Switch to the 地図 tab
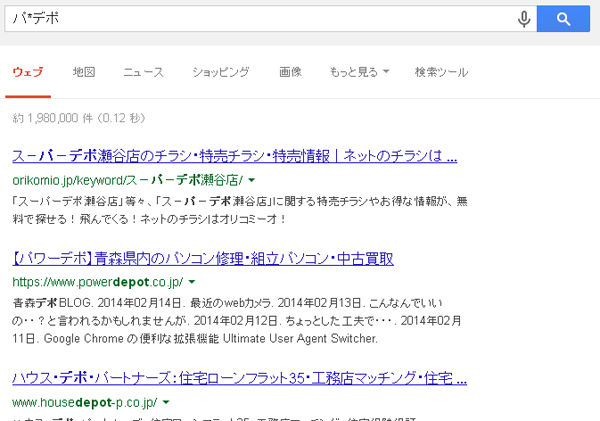600x421 pixels. coord(84,72)
